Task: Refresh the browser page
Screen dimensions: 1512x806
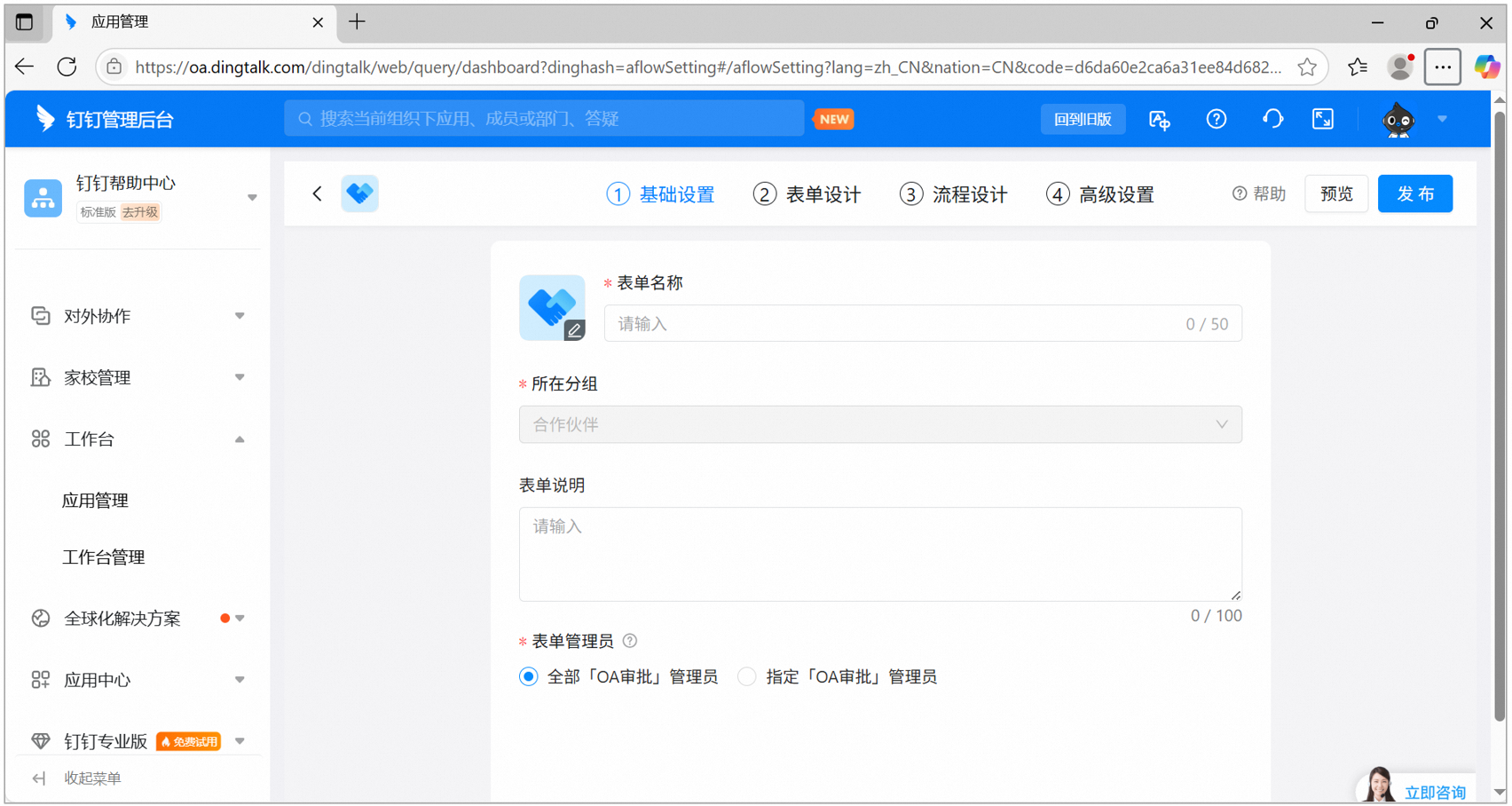Action: point(67,67)
